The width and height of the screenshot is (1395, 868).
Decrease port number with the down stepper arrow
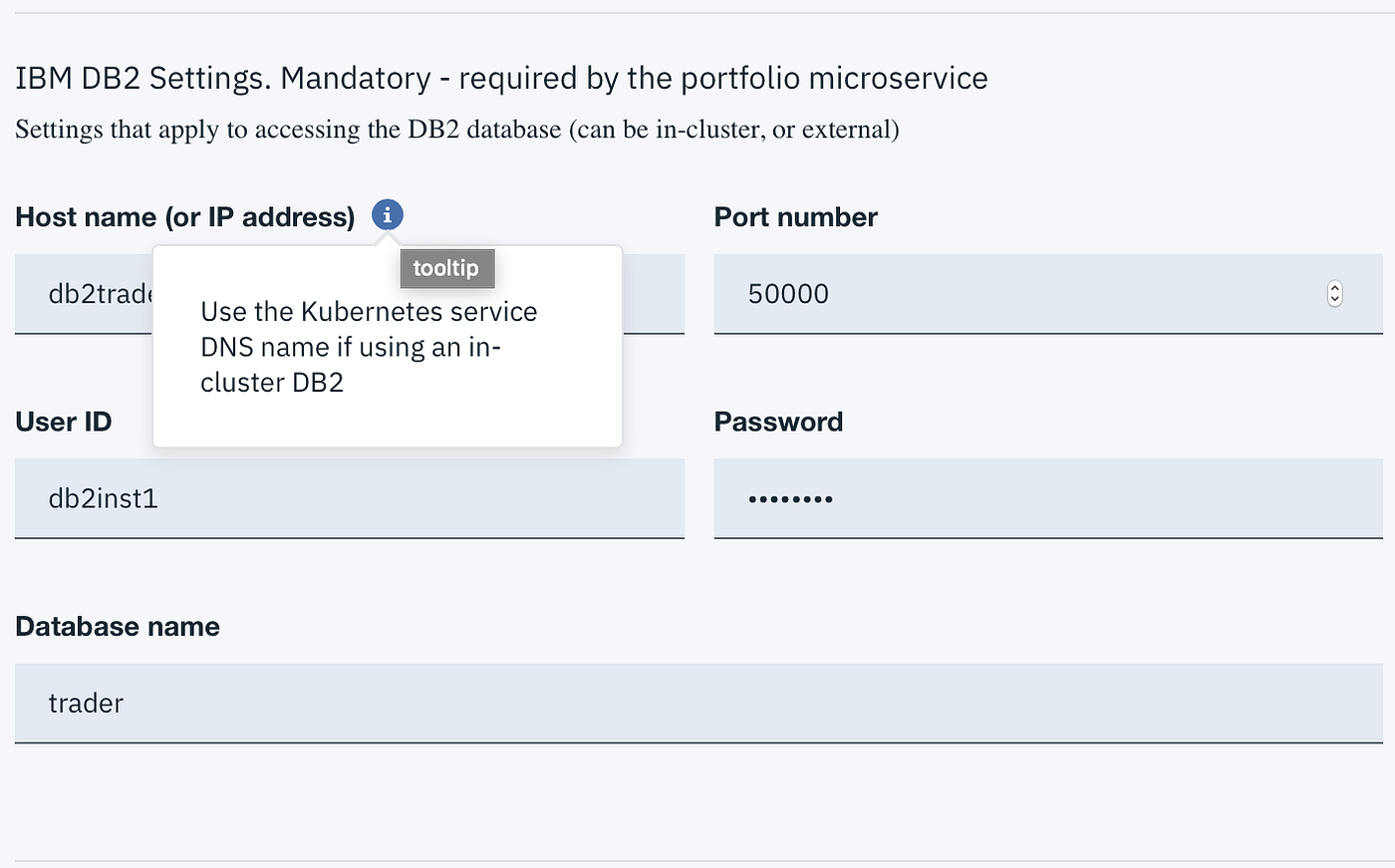[1334, 299]
